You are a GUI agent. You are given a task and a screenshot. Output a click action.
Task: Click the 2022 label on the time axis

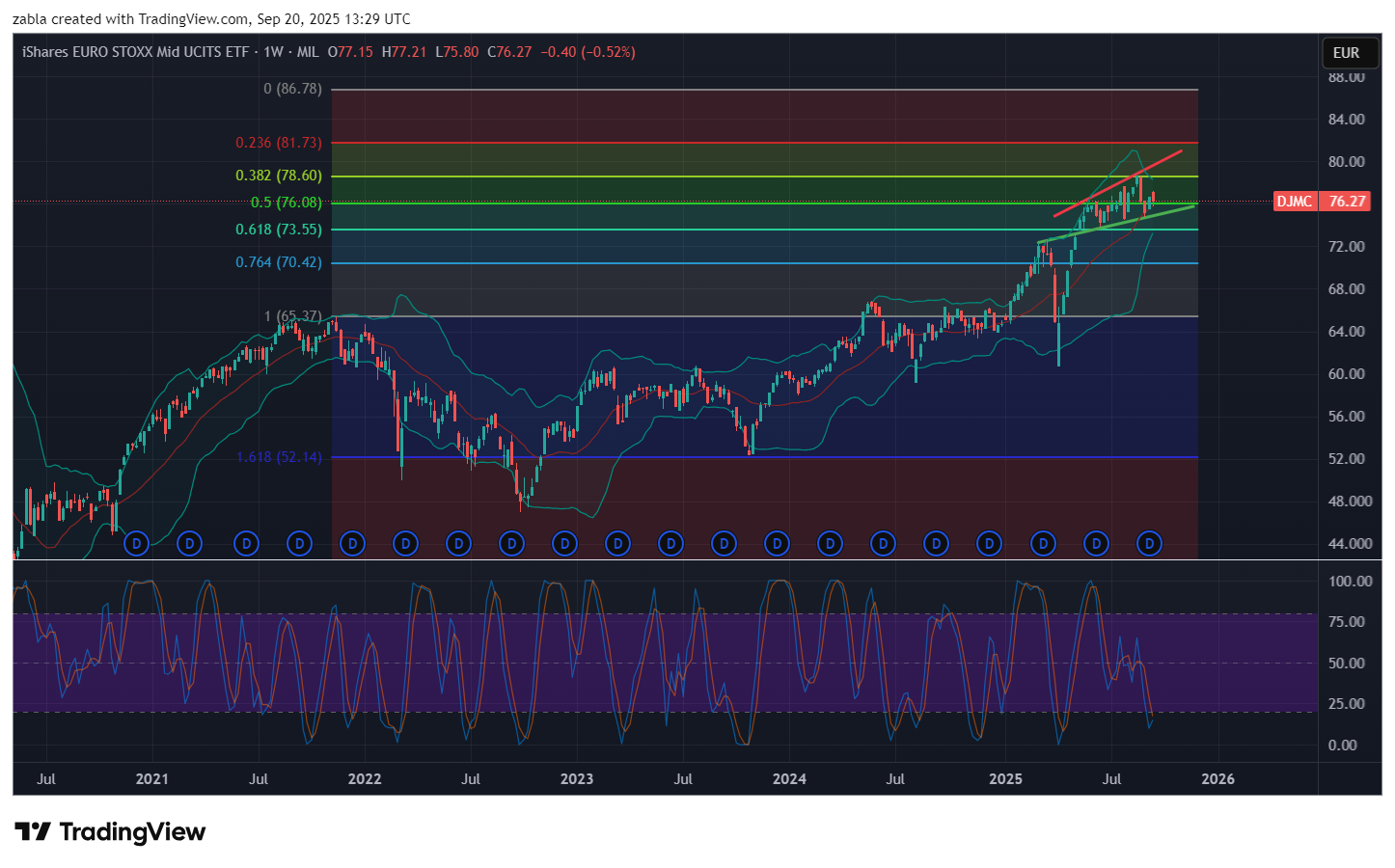tap(364, 779)
